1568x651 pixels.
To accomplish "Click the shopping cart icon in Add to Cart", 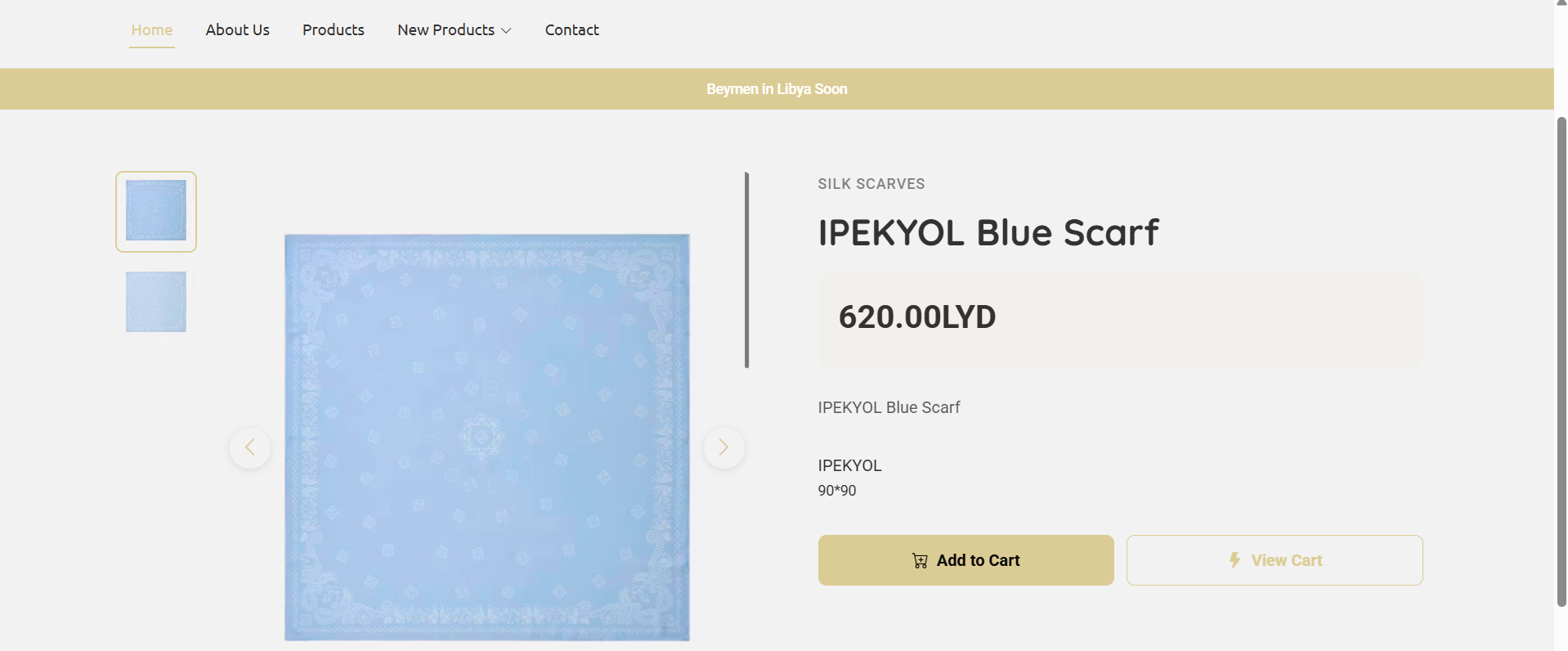I will click(920, 561).
